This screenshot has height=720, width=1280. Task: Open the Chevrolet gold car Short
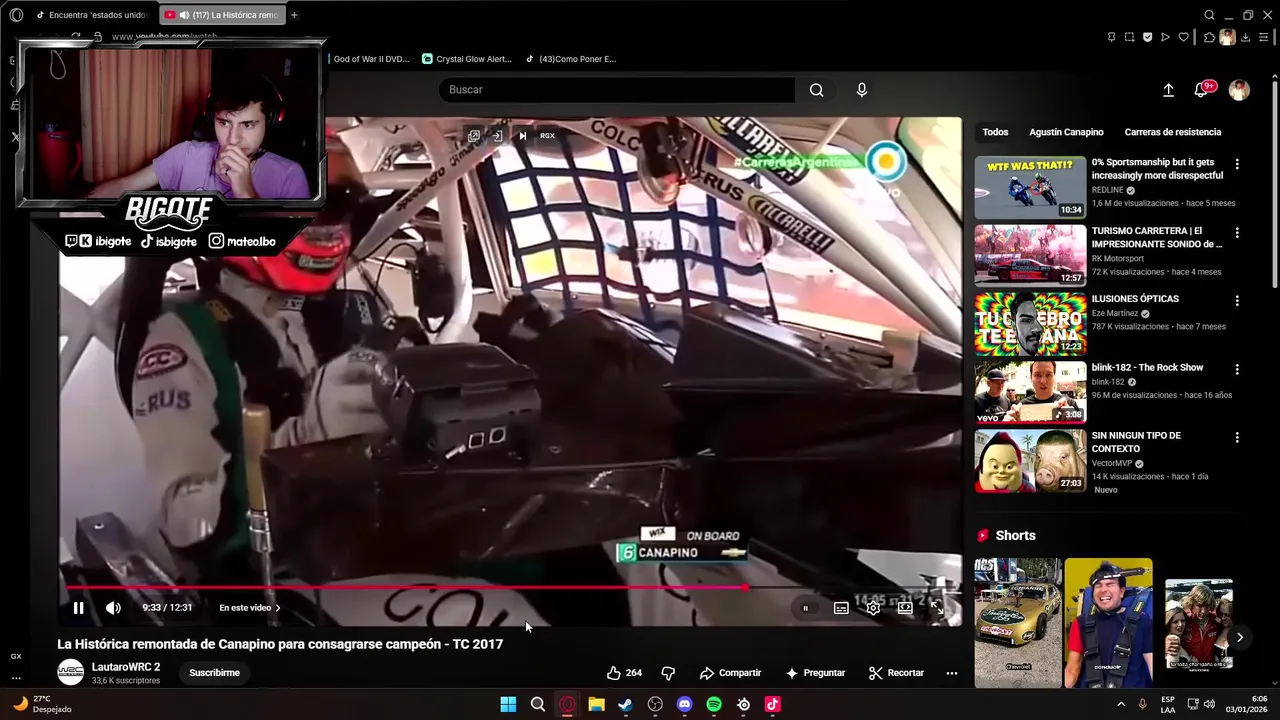(1018, 622)
